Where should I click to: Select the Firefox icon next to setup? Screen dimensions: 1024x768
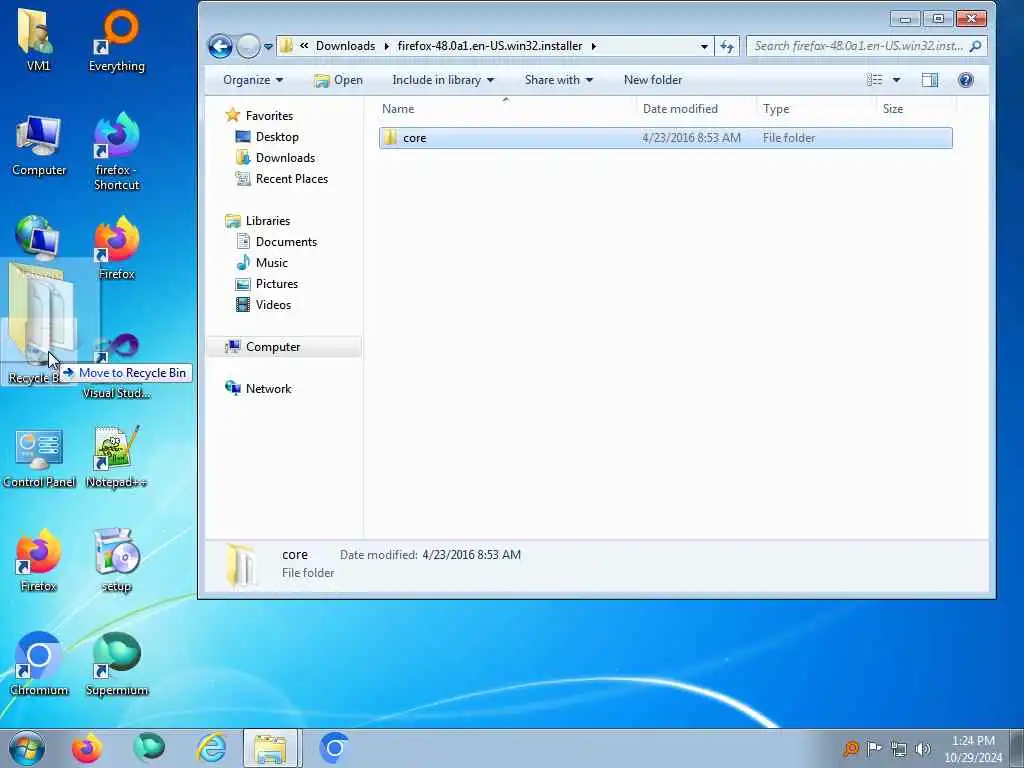39,560
